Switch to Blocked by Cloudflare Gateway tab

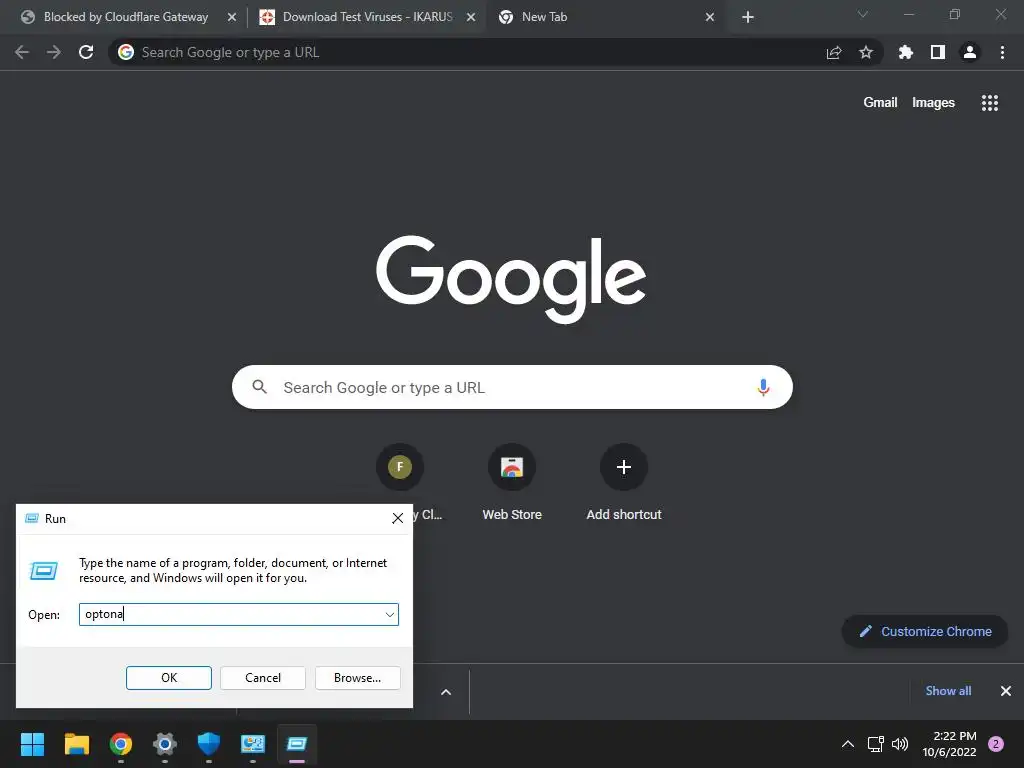[x=125, y=17]
